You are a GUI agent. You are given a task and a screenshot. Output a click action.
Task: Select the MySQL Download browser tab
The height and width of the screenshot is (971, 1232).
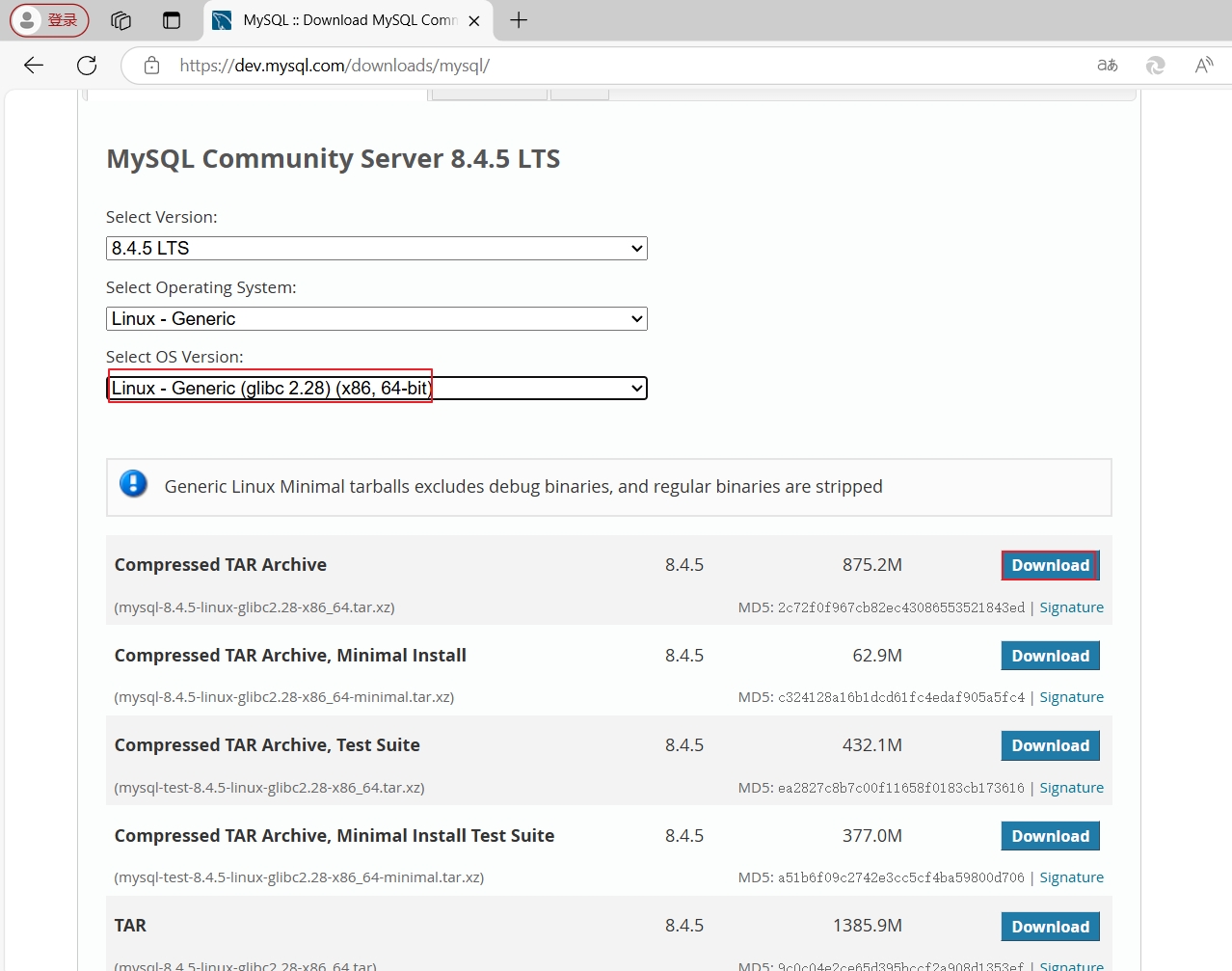(349, 20)
